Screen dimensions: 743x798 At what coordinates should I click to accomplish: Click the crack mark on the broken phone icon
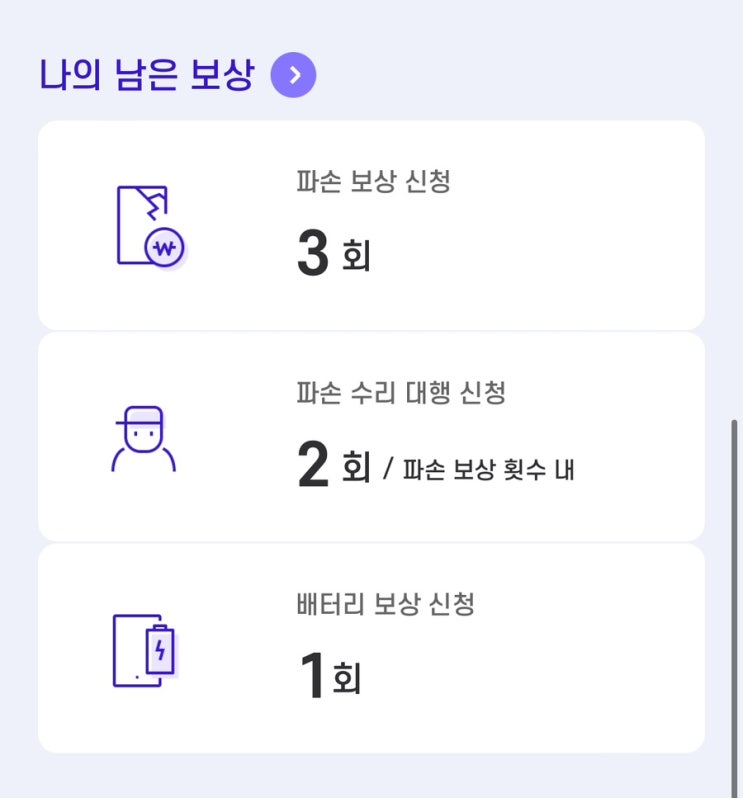point(154,202)
